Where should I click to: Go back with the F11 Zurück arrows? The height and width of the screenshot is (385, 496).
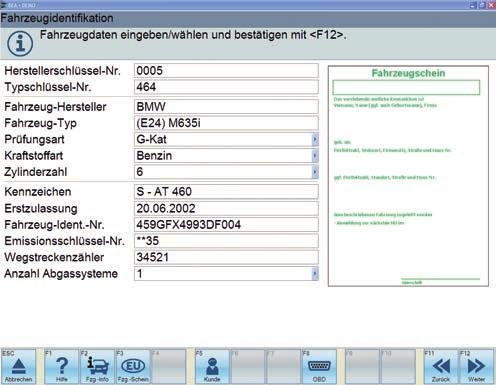441,366
